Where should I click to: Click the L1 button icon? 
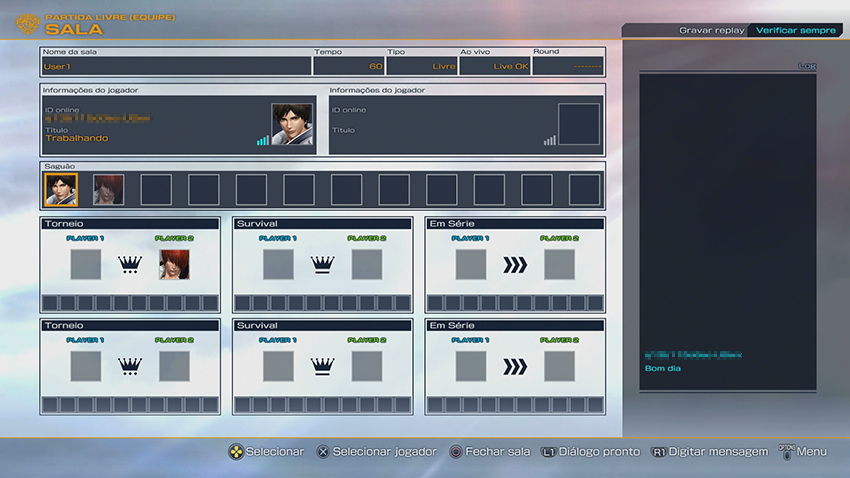tap(549, 453)
